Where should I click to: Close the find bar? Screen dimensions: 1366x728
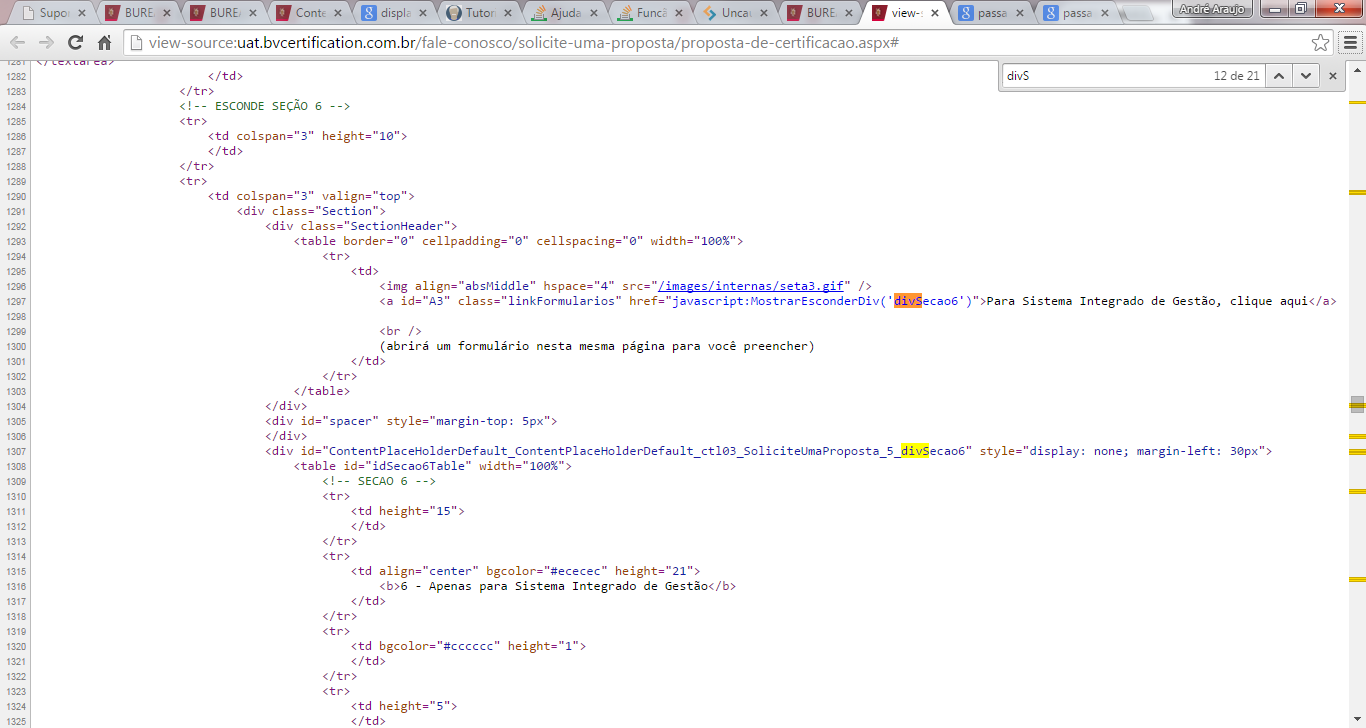tap(1332, 75)
